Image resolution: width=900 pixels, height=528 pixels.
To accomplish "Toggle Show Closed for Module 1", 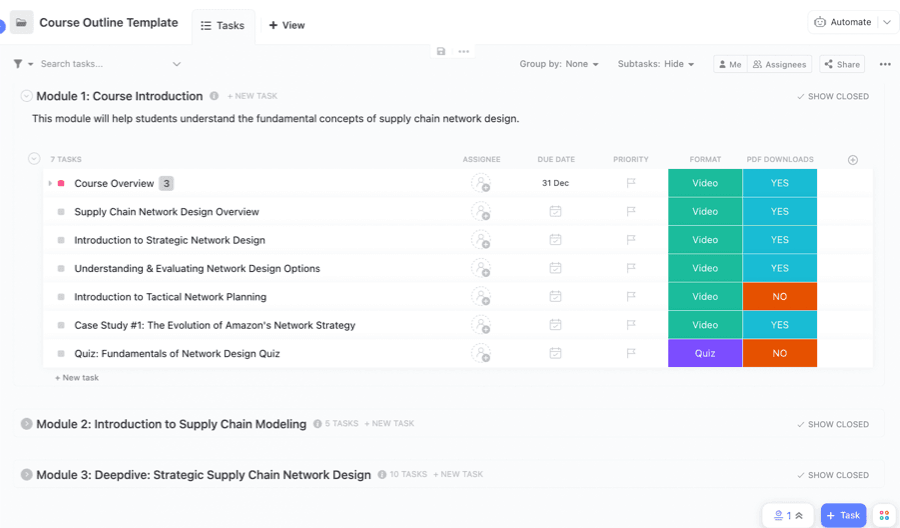I will tap(833, 97).
